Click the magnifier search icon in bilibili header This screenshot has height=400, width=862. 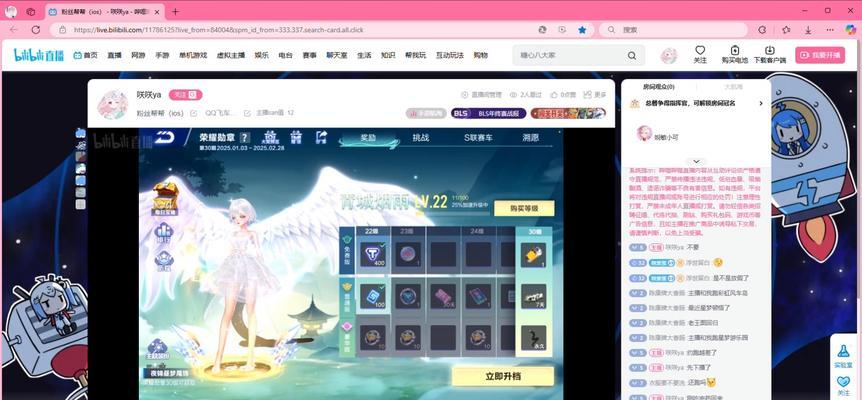[632, 55]
